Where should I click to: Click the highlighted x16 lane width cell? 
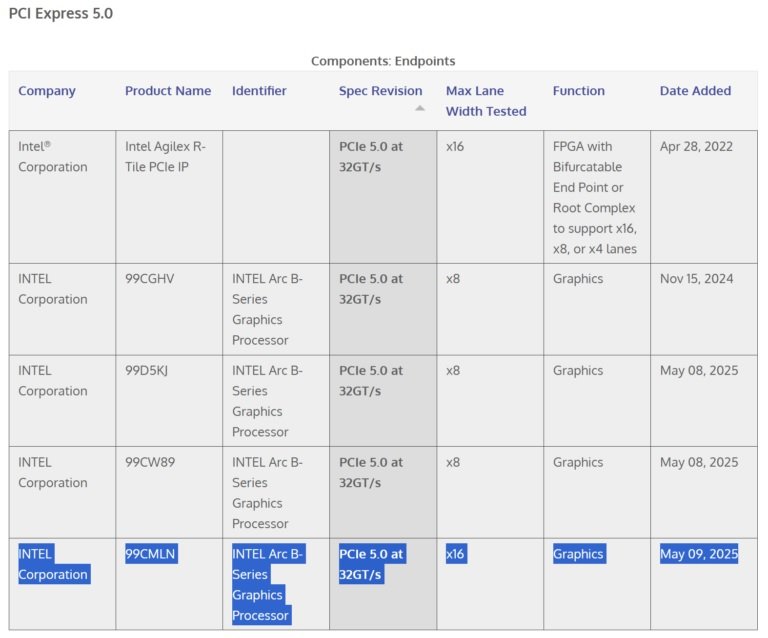(x=455, y=554)
